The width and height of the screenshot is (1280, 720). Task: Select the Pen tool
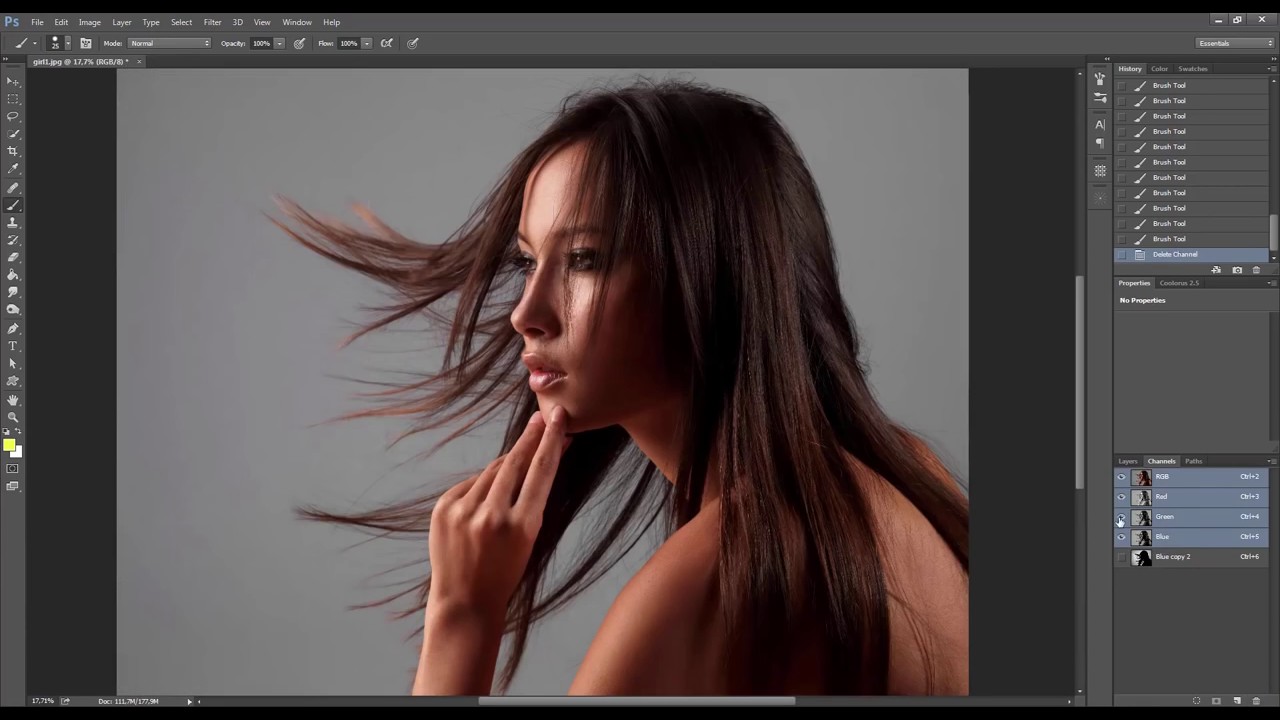(x=13, y=328)
